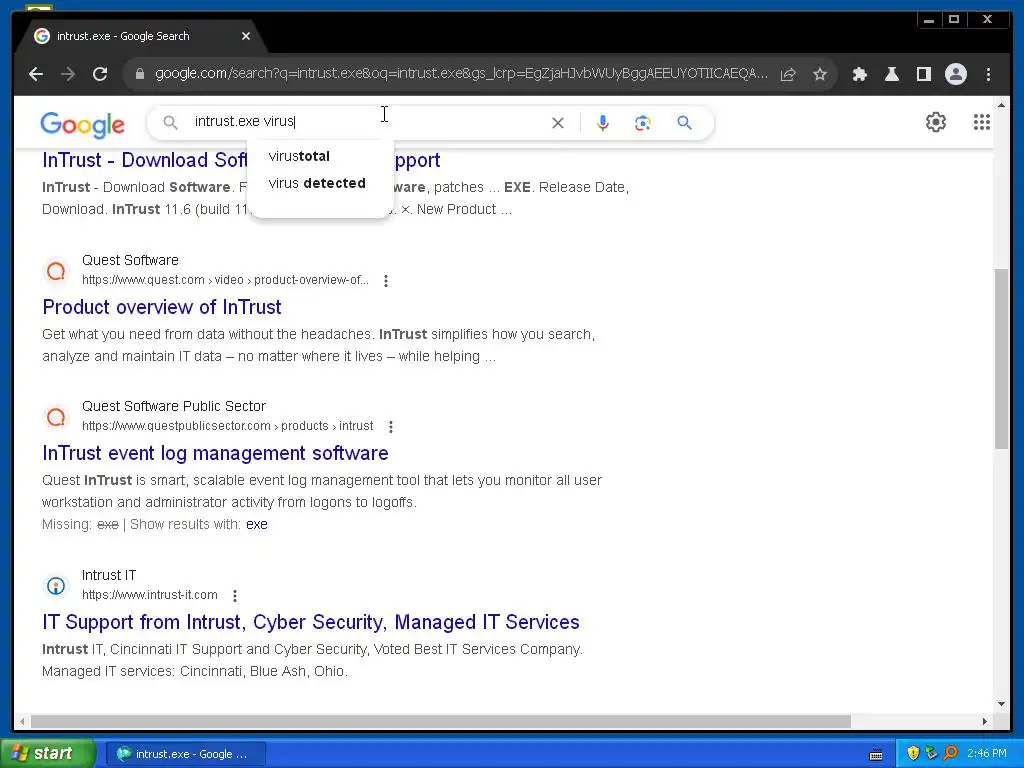Image resolution: width=1024 pixels, height=768 pixels.
Task: Open Product overview of InTrust result
Action: pos(162,307)
